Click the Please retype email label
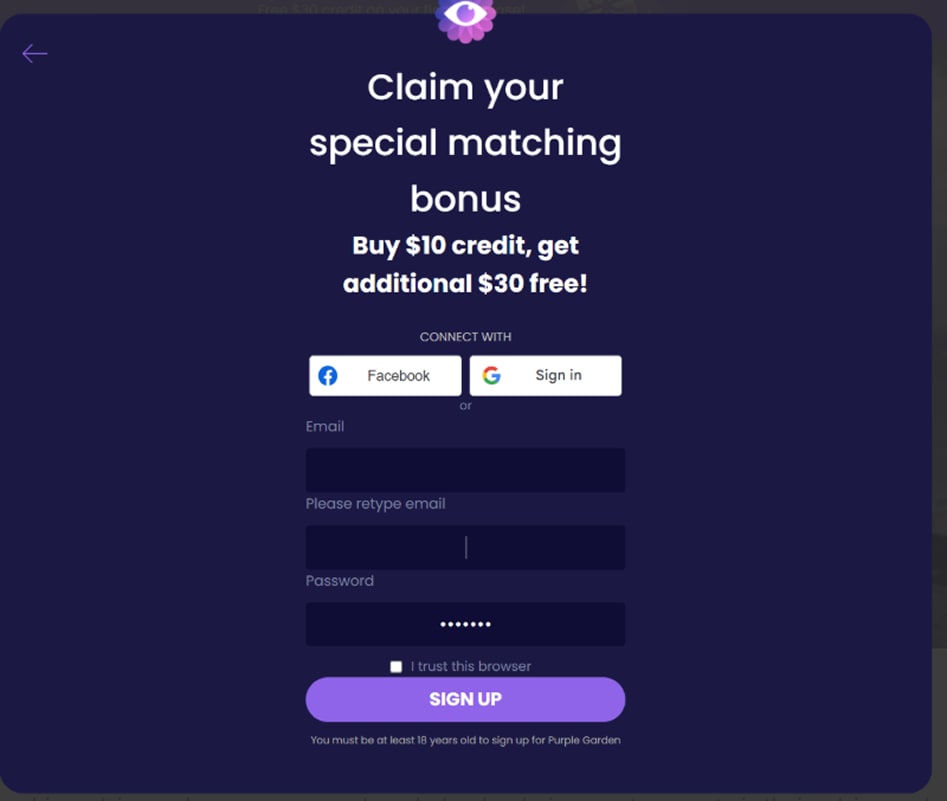Screen dimensions: 947x801 click(x=376, y=504)
